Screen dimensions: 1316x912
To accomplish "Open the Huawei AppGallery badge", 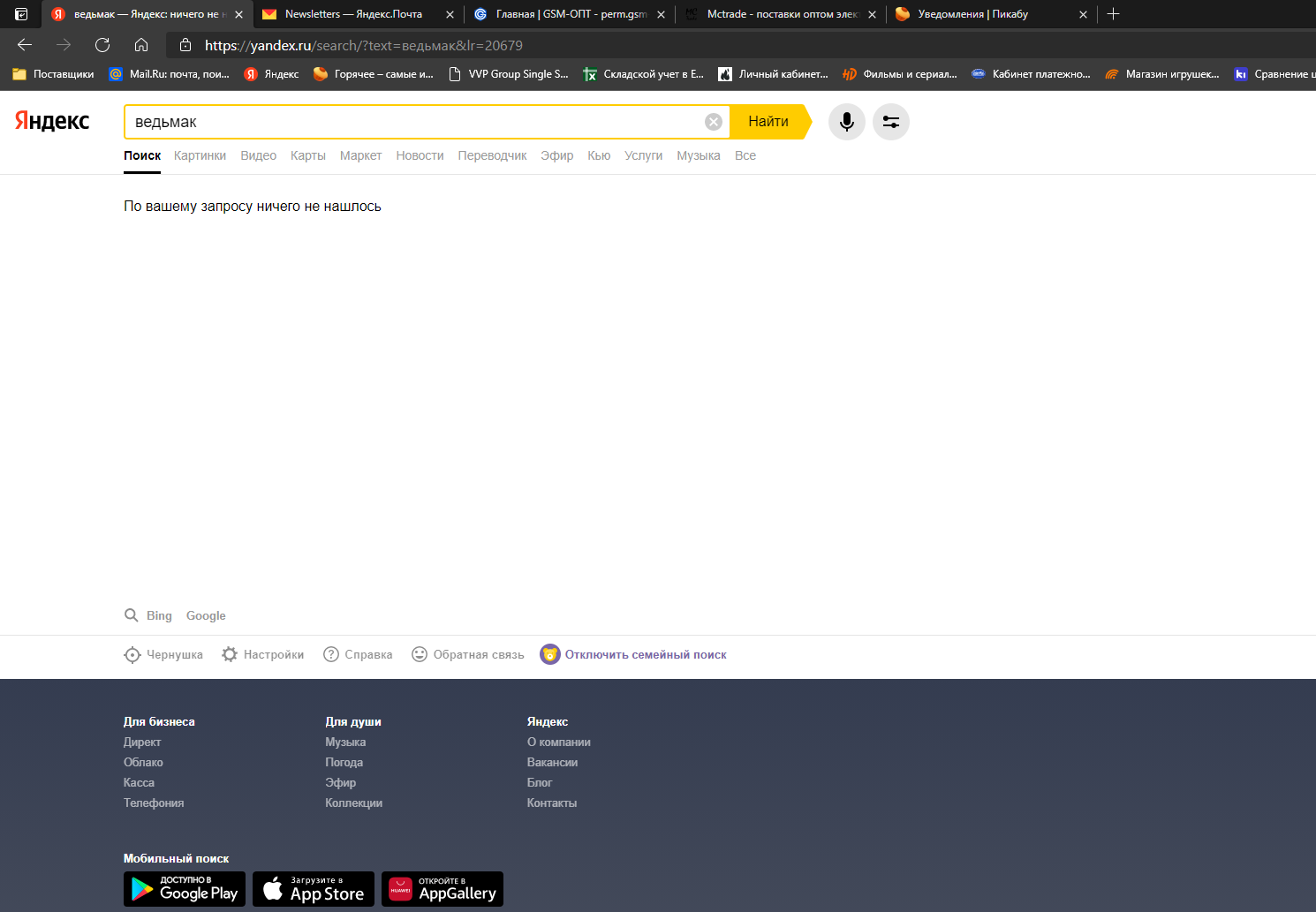I will 442,889.
